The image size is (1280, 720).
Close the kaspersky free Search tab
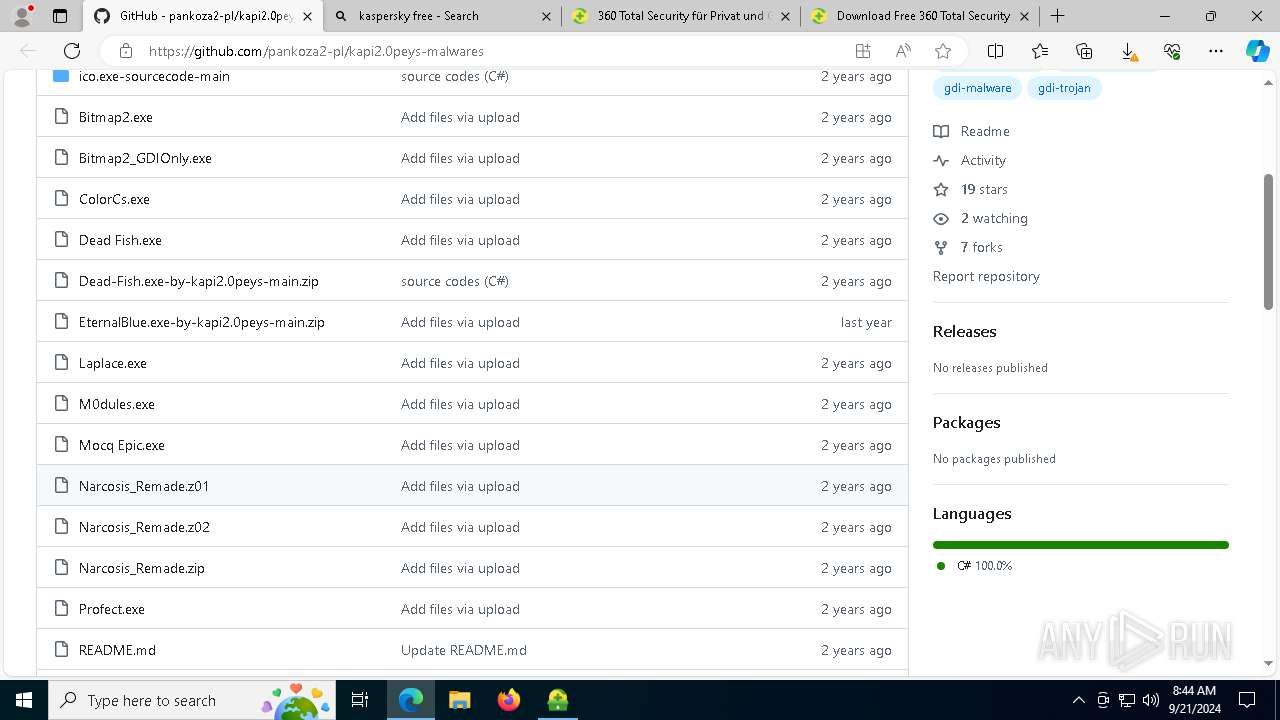546,16
